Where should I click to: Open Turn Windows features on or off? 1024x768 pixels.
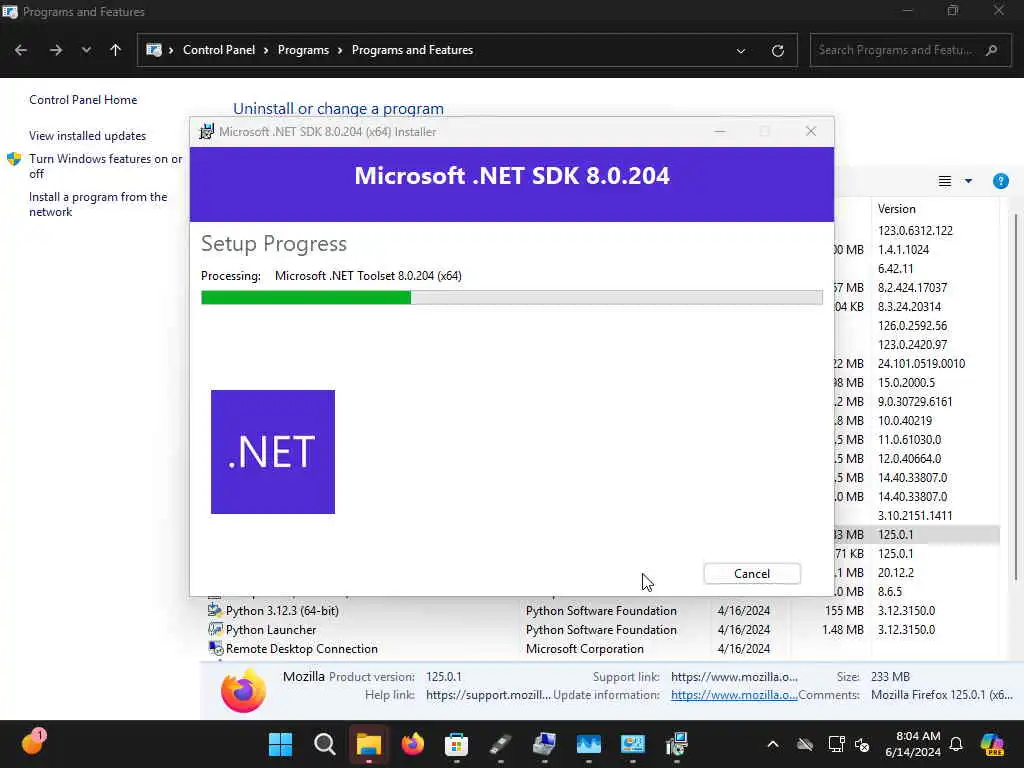pos(105,166)
